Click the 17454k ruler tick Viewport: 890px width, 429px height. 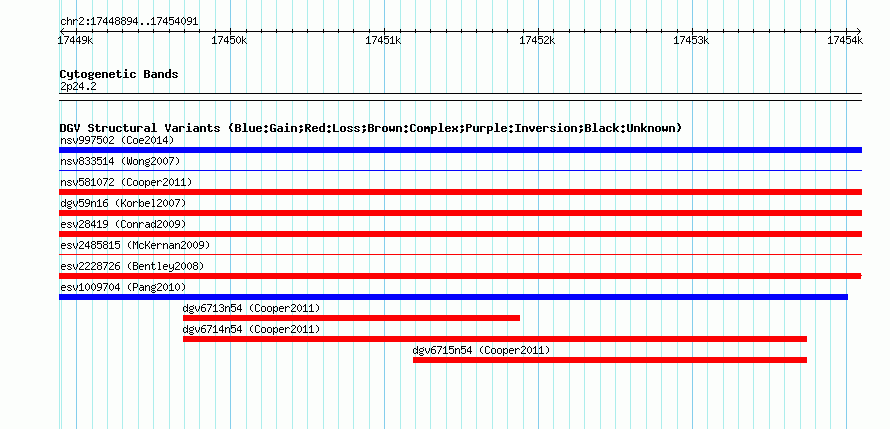click(x=845, y=40)
